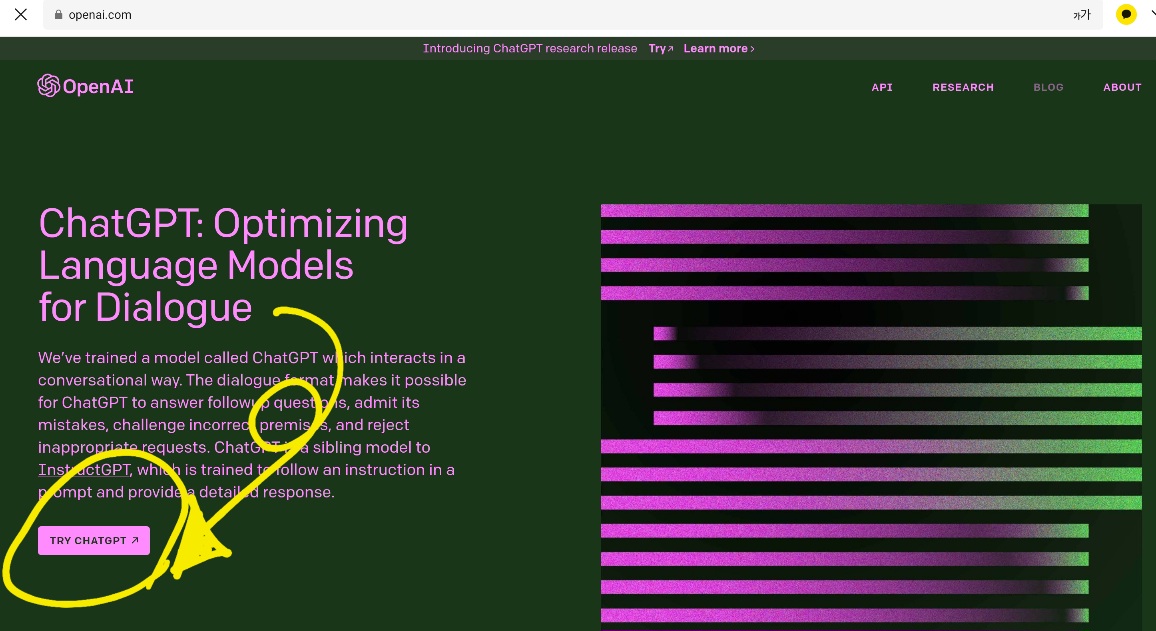Open Learn more link in top banner

(x=719, y=49)
